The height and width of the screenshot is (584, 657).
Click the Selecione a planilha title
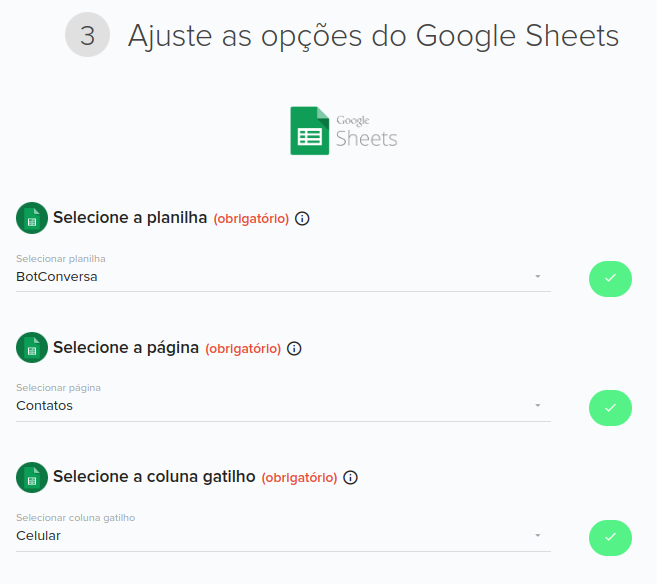[x=130, y=218]
